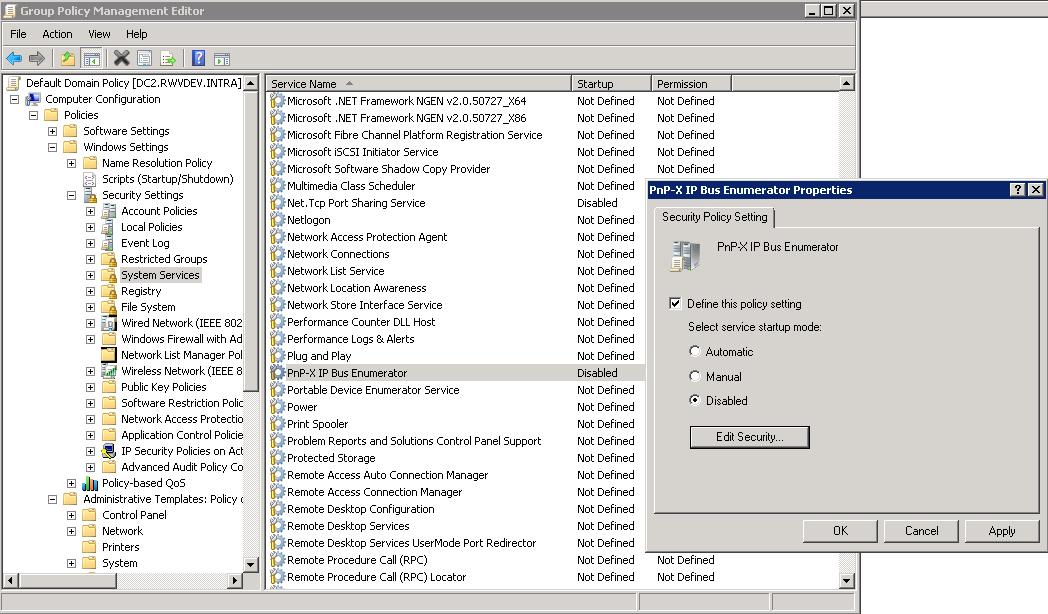
Task: Click the blue Help question mark icon
Action: coord(198,59)
